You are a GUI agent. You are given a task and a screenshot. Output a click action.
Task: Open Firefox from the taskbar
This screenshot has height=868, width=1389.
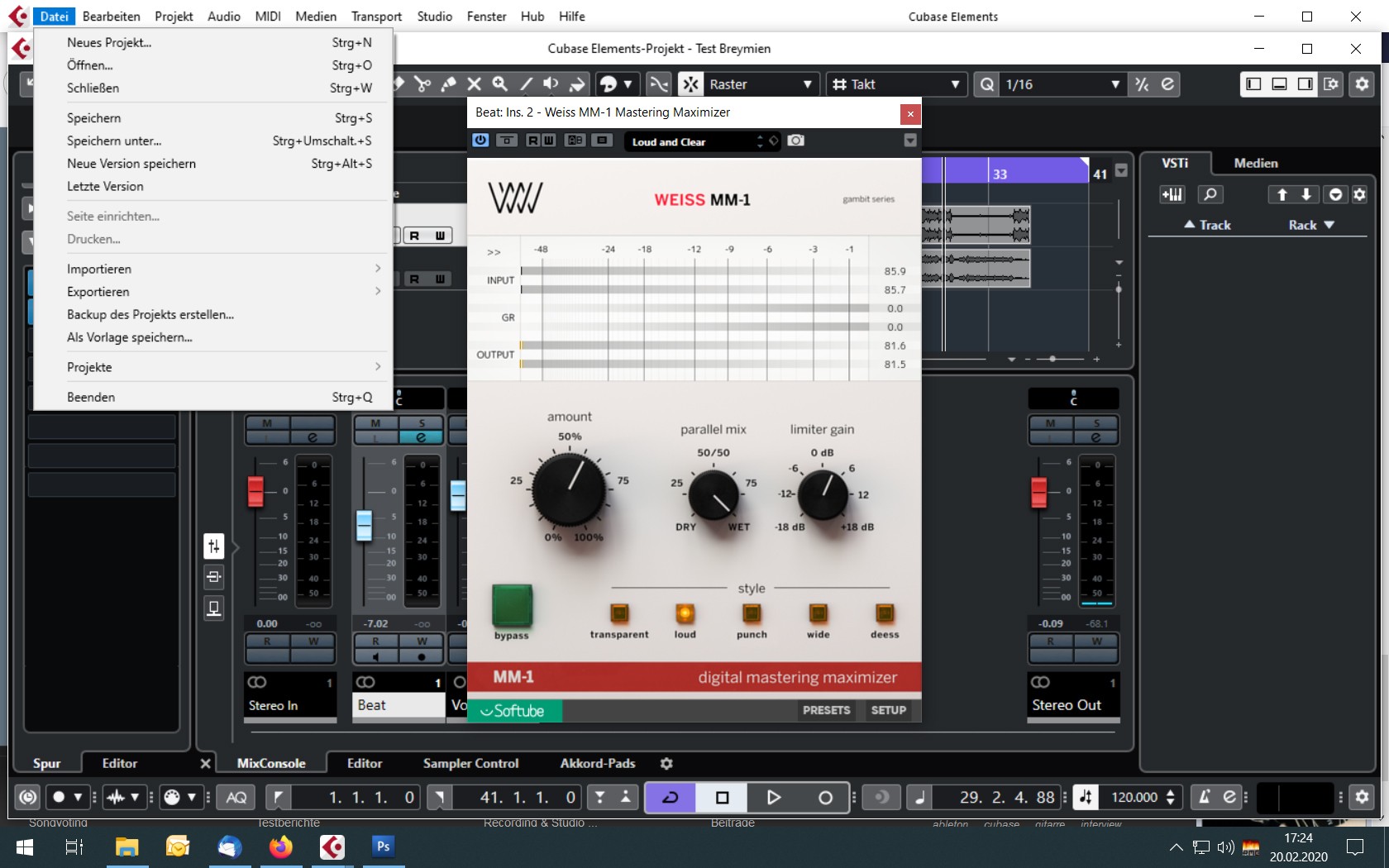coord(281,847)
